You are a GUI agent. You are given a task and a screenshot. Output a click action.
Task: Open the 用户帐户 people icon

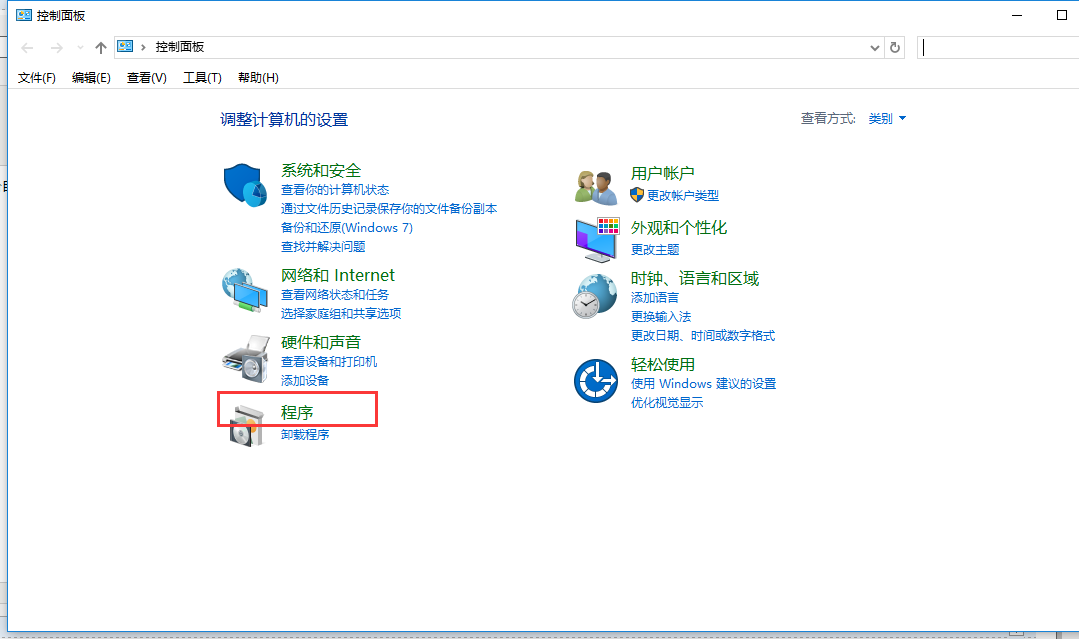point(596,188)
